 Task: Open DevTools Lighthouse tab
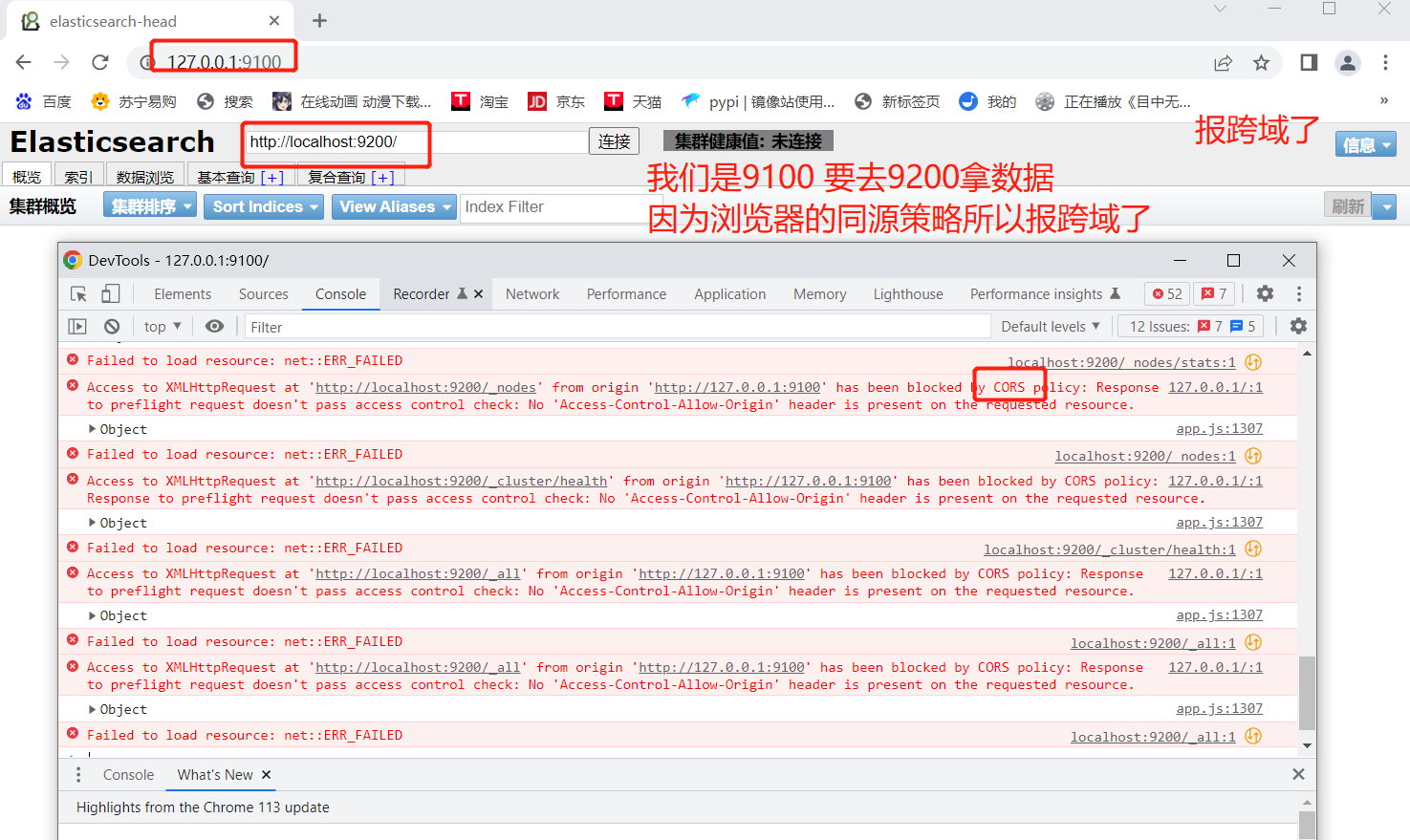coord(908,294)
